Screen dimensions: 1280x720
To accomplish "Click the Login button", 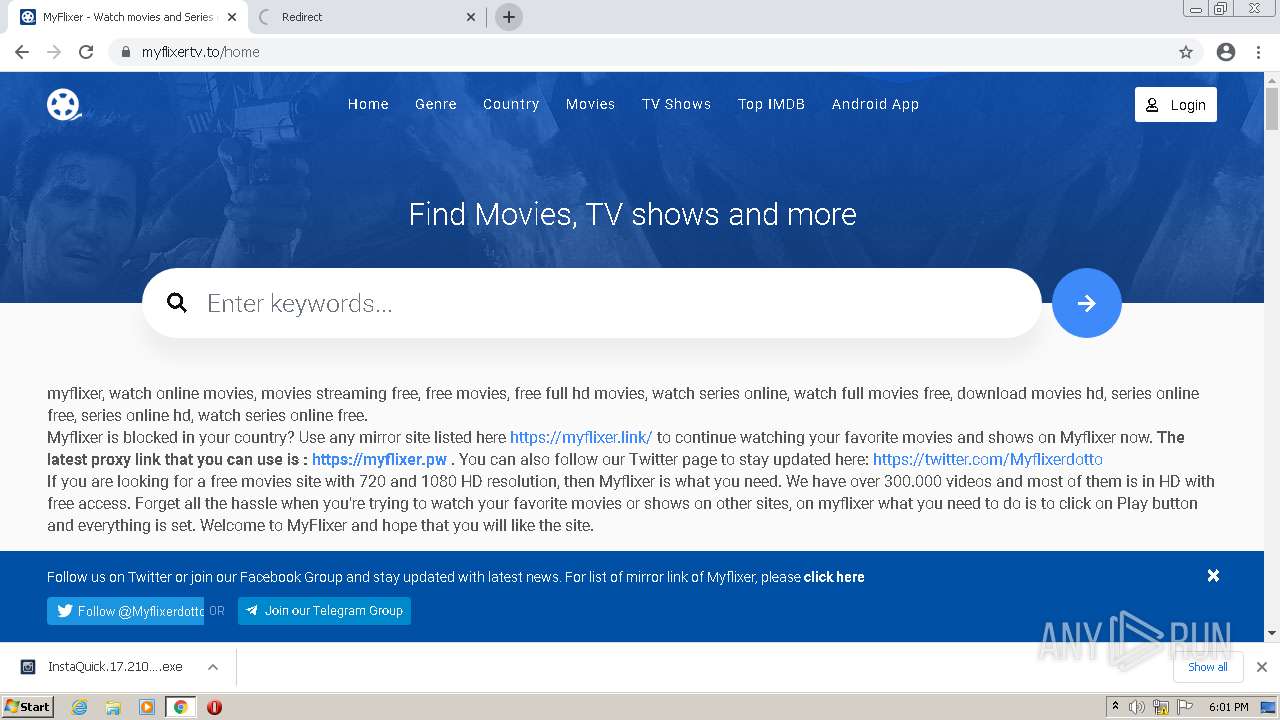I will 1176,105.
